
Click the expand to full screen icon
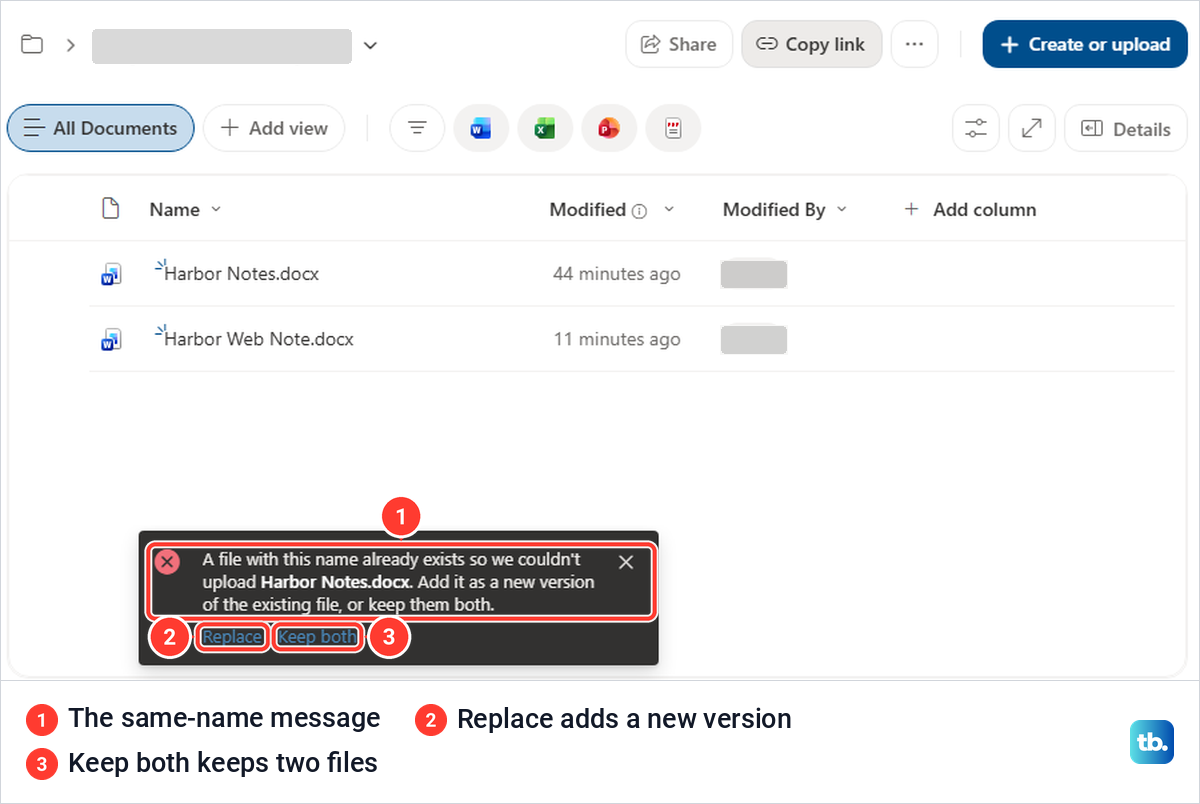pos(1031,128)
